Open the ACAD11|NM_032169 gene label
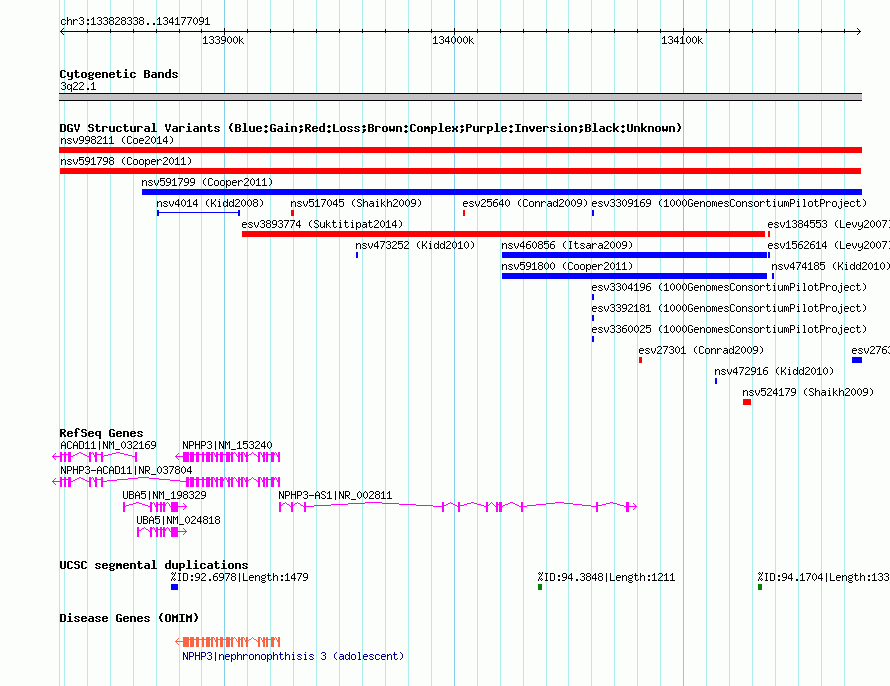 point(108,445)
